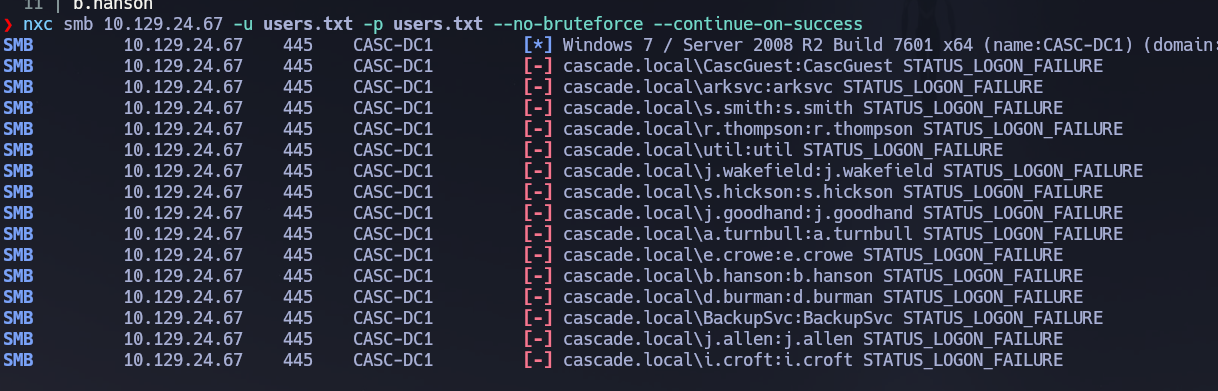Click cascade.local\arksvc:arksvc result text
This screenshot has height=391, width=1218.
tap(698, 87)
